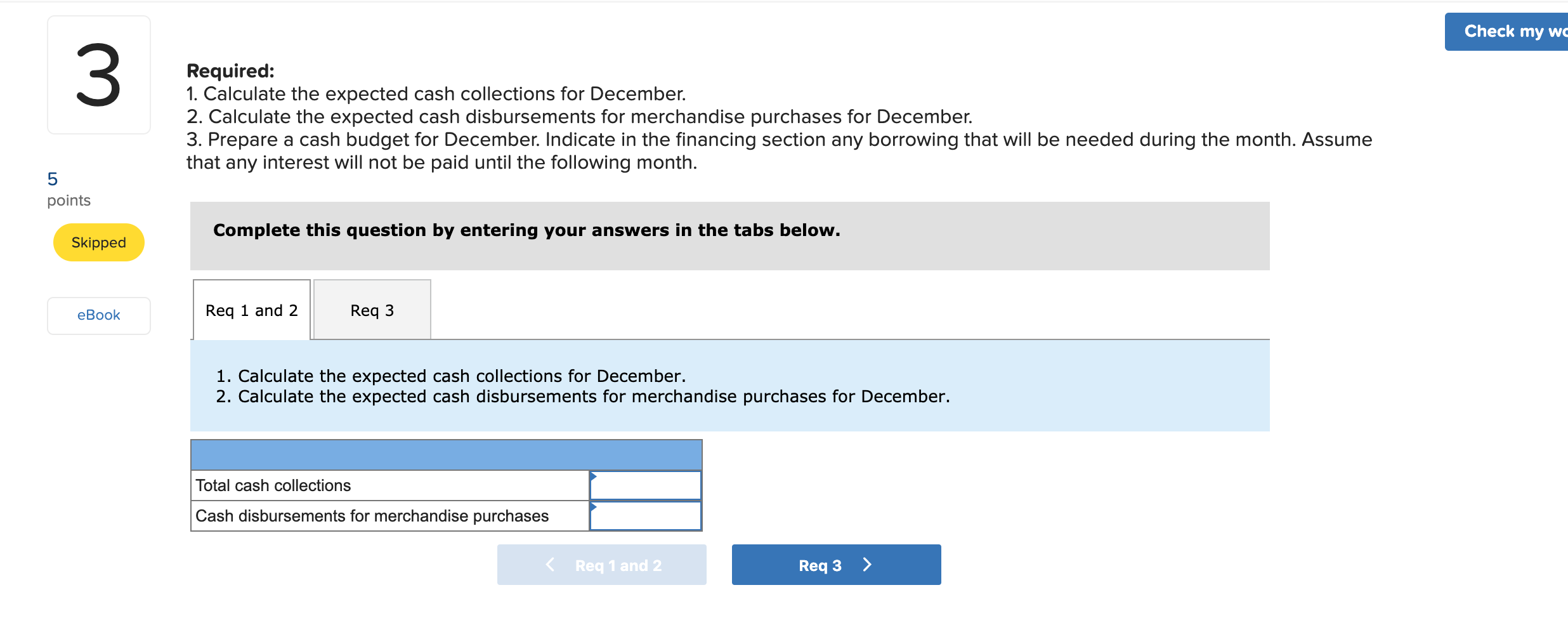Screen dimensions: 1568x637
Task: Select the blue table header row
Action: point(446,454)
